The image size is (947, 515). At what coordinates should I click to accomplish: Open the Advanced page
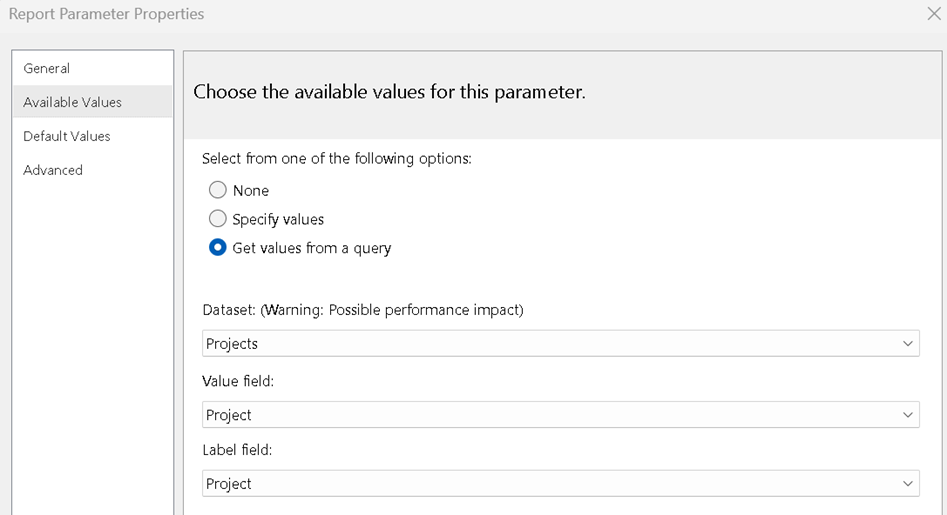tap(53, 170)
